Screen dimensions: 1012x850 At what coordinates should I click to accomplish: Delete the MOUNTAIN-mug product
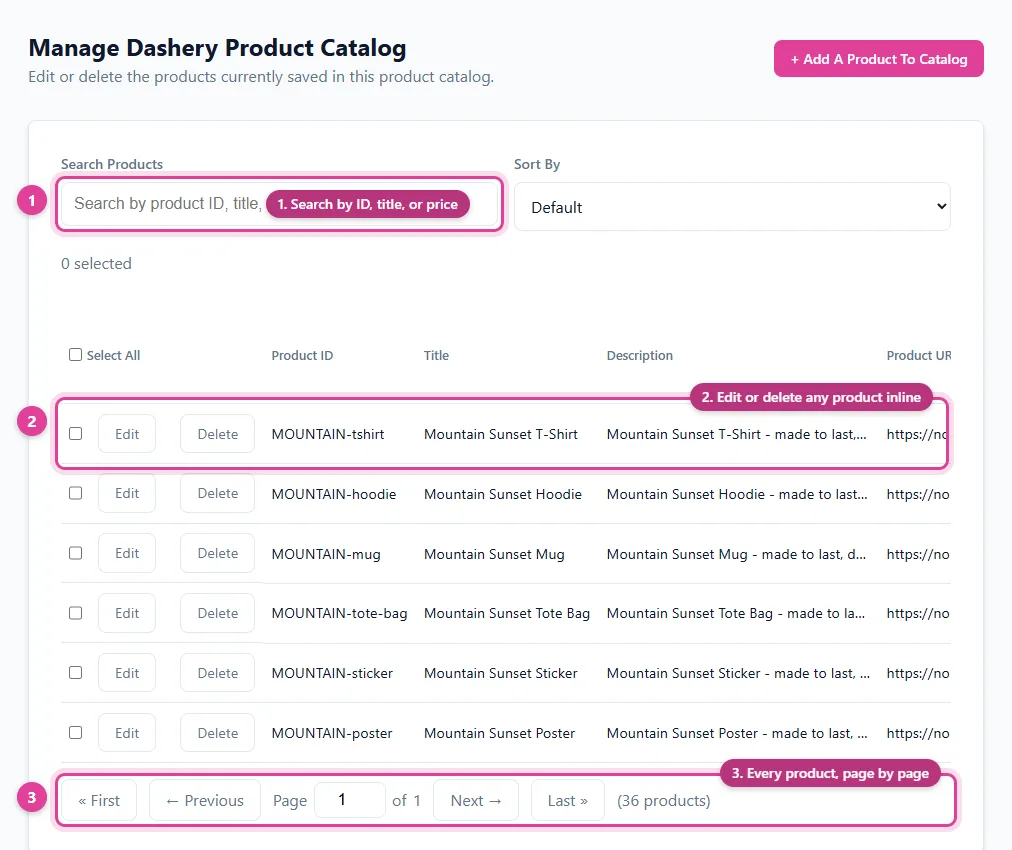point(218,553)
